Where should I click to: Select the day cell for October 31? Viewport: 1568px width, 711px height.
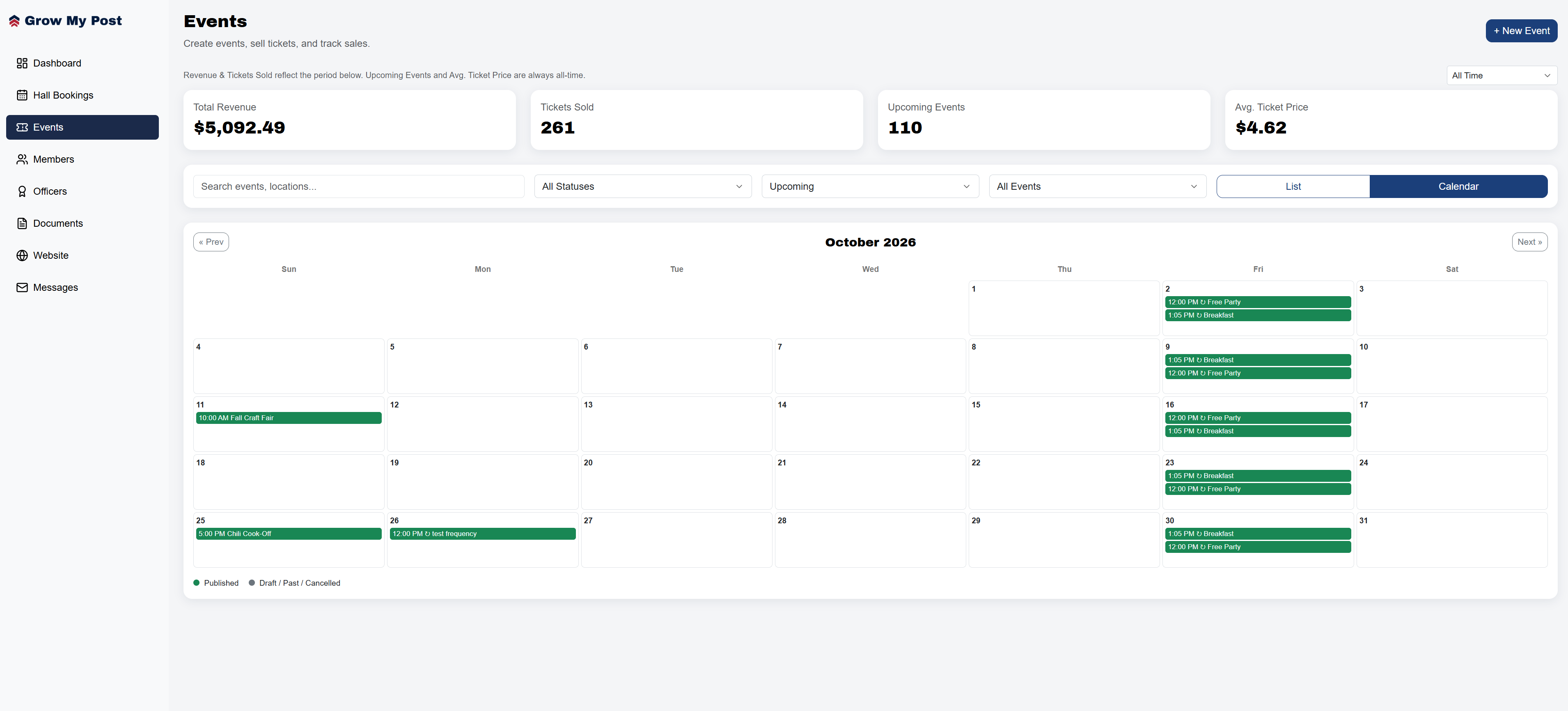(x=1452, y=540)
